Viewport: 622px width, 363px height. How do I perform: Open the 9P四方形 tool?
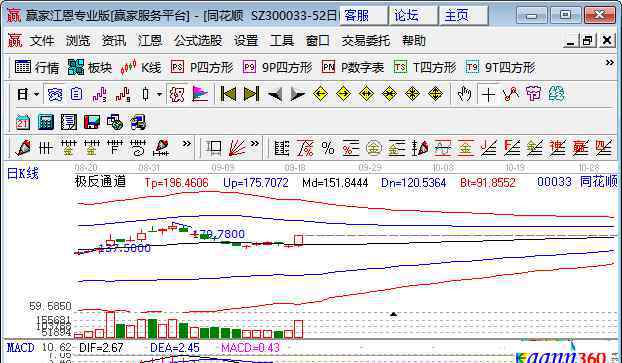point(277,67)
